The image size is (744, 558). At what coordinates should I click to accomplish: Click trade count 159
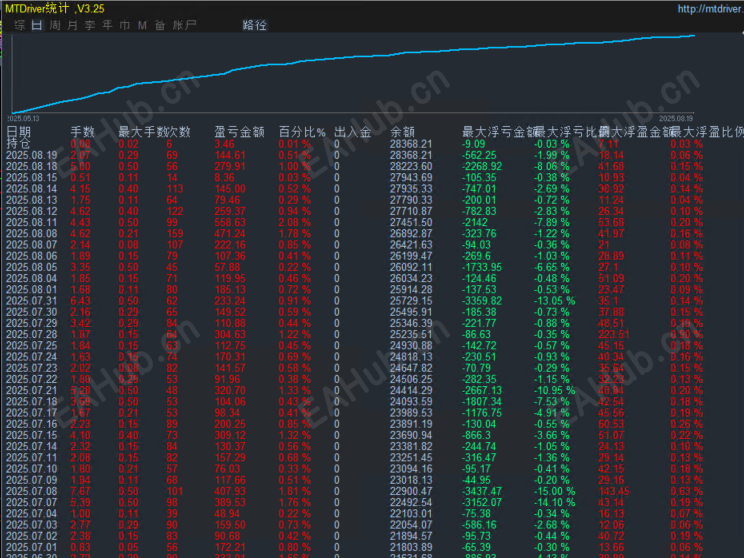coord(175,233)
